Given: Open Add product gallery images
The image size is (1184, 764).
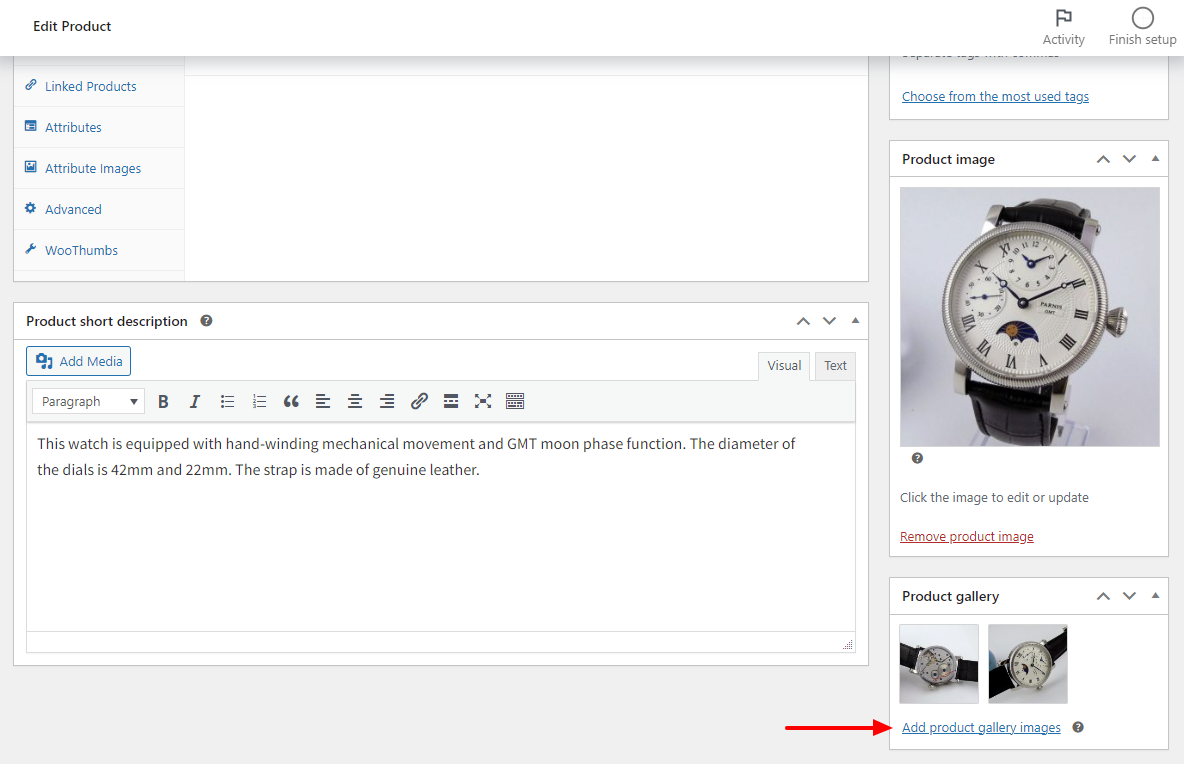Looking at the screenshot, I should pyautogui.click(x=981, y=727).
